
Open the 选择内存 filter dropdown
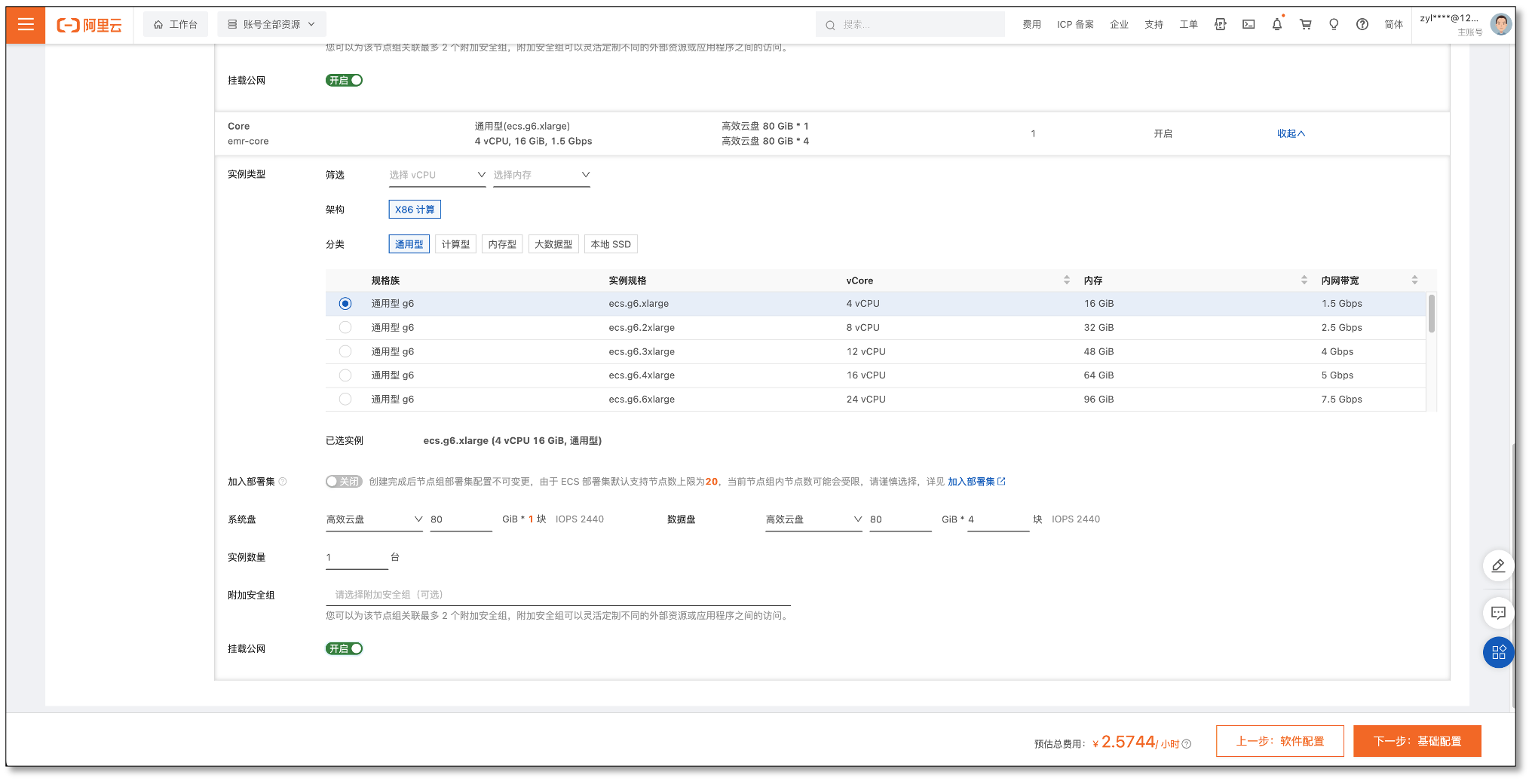[541, 175]
